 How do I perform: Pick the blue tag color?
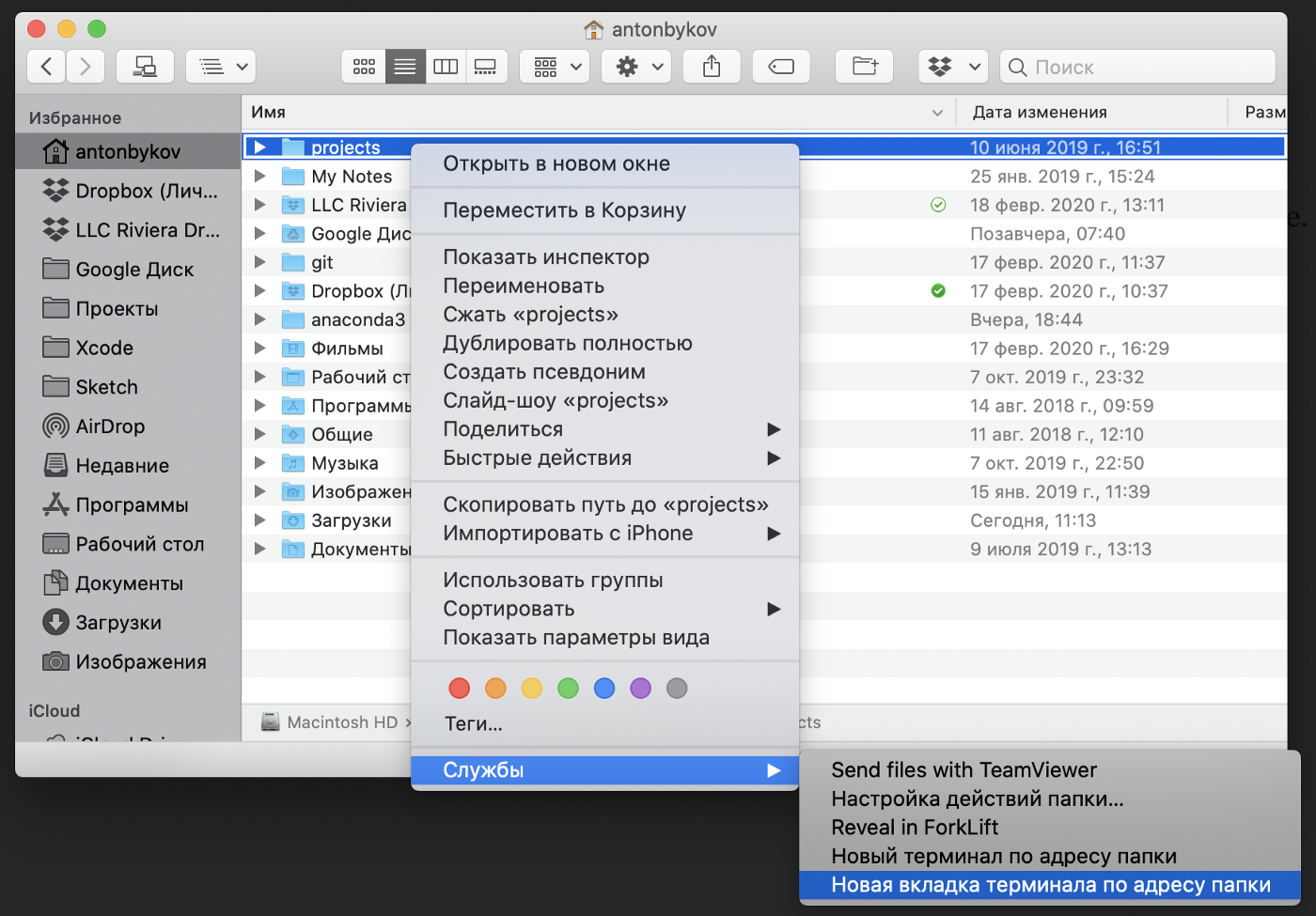[x=604, y=689]
